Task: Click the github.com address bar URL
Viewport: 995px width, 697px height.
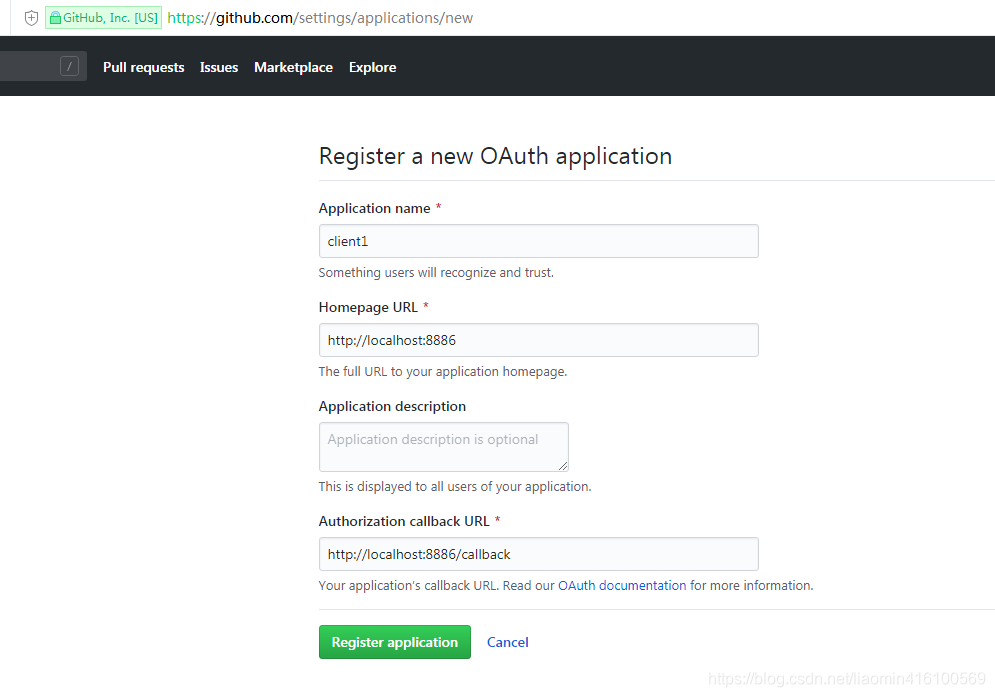Action: [320, 18]
